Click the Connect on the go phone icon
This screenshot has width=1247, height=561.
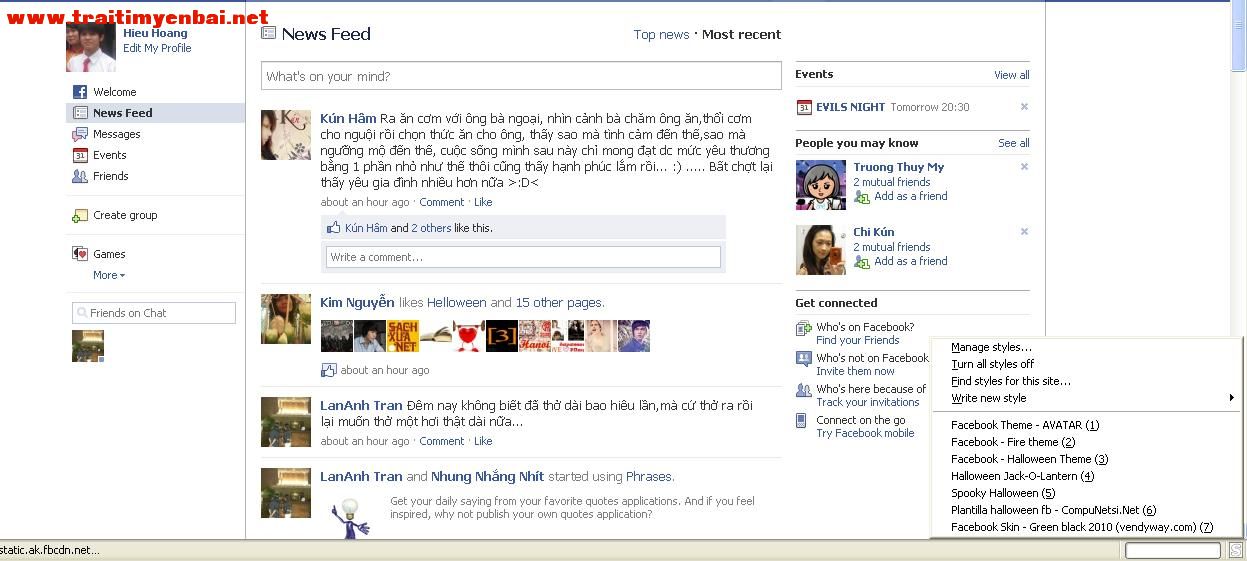point(801,421)
